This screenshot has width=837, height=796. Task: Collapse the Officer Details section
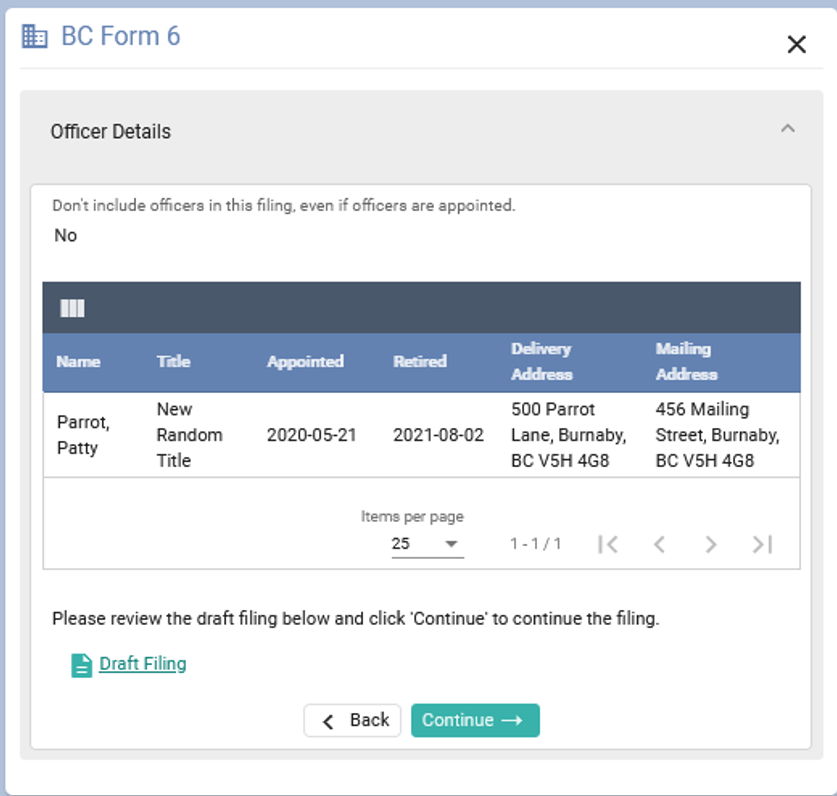[788, 129]
